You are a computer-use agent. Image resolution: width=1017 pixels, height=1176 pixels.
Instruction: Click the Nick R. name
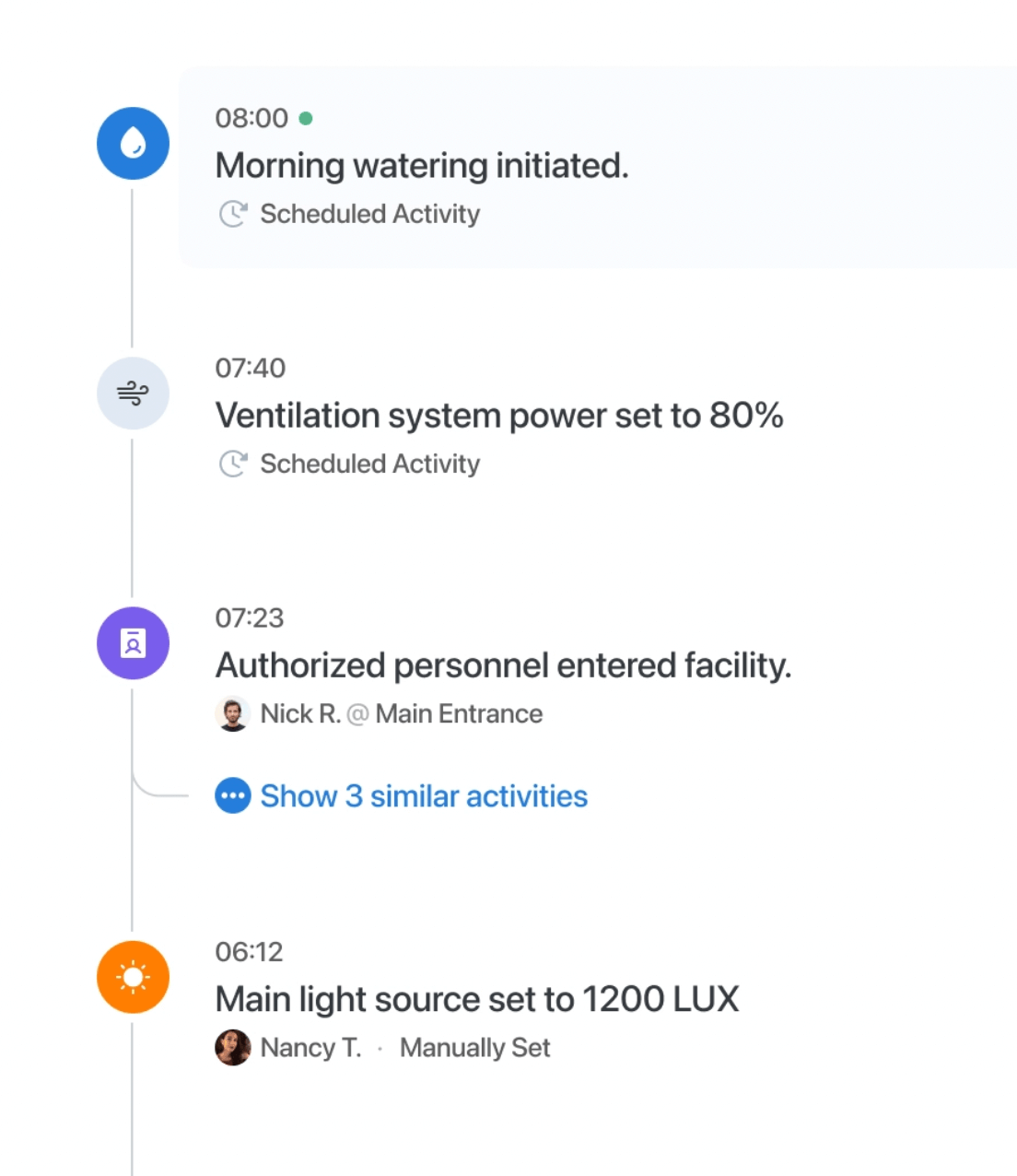(300, 714)
